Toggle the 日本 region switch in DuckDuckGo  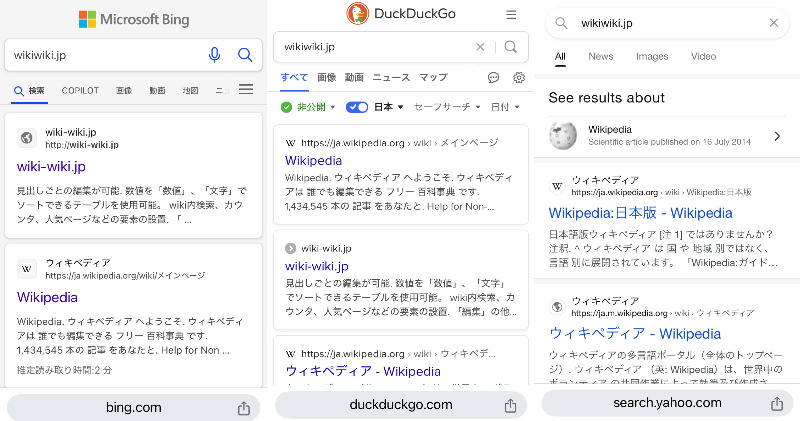click(x=357, y=106)
